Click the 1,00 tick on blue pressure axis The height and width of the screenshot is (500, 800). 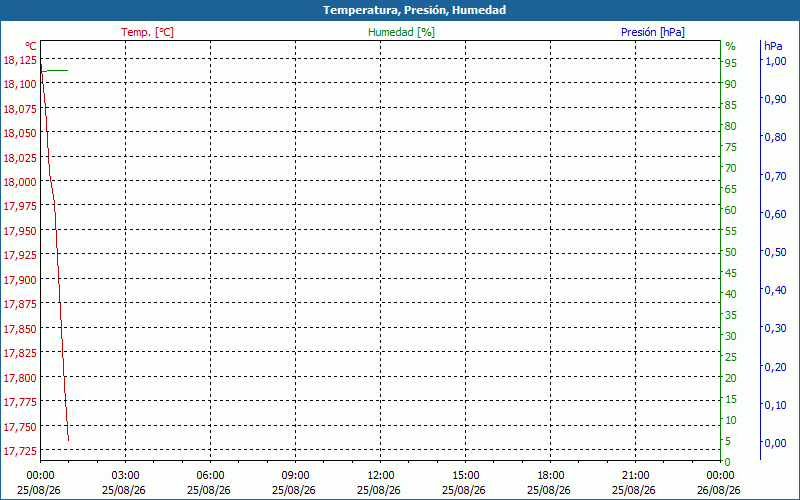tap(776, 61)
